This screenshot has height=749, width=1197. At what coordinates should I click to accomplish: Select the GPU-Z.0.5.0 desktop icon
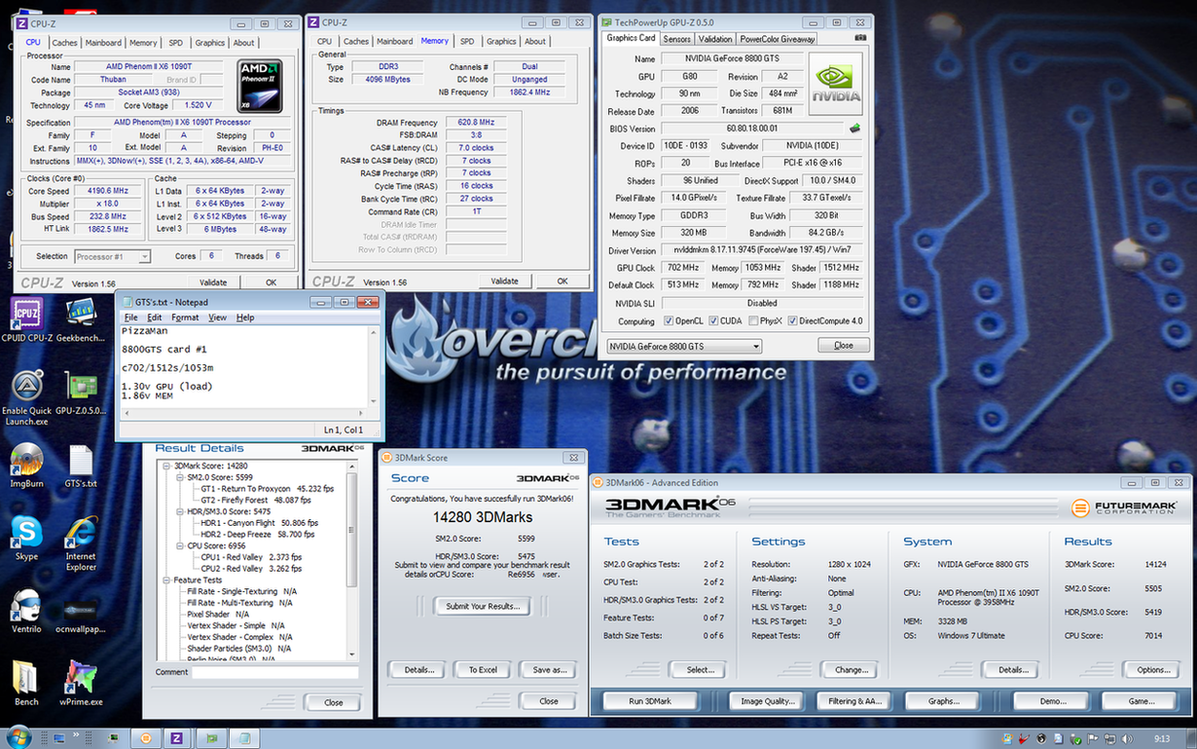pyautogui.click(x=80, y=392)
